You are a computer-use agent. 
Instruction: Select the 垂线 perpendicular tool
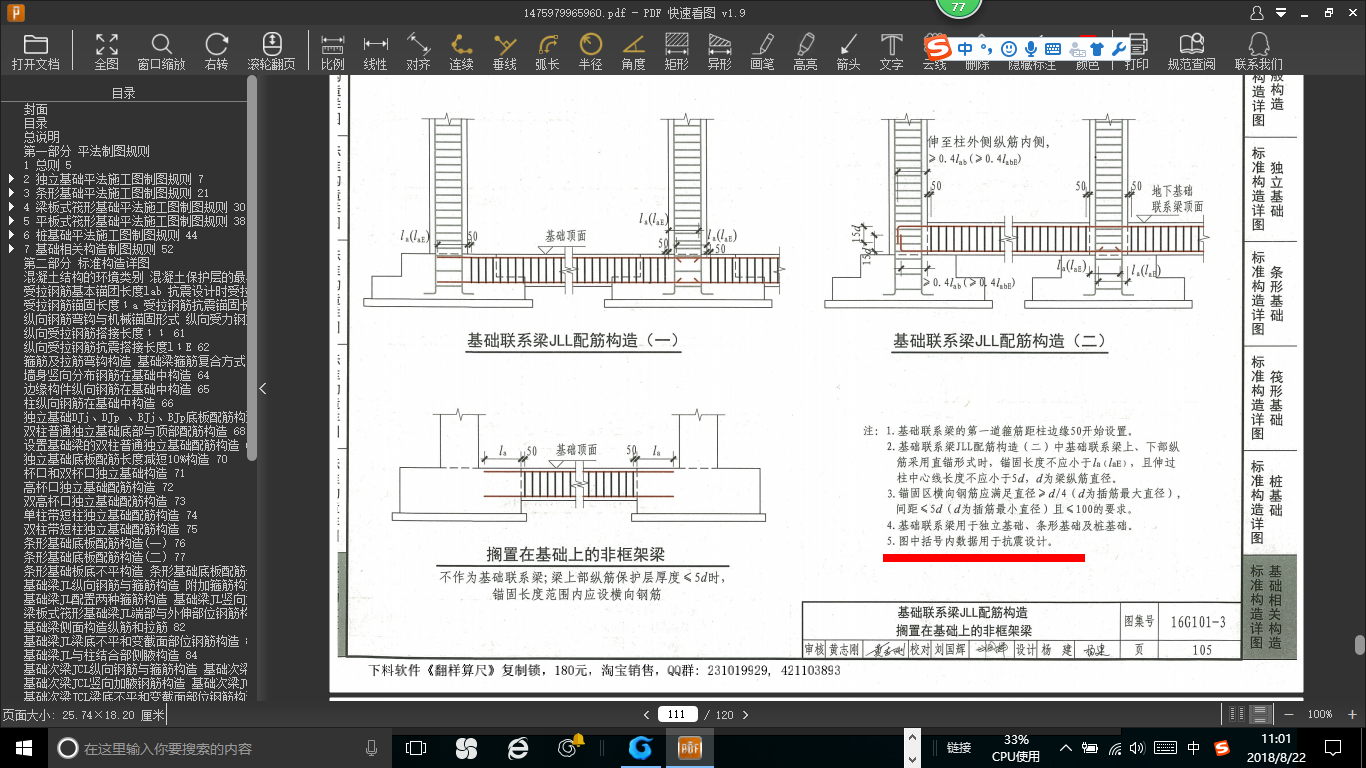504,51
